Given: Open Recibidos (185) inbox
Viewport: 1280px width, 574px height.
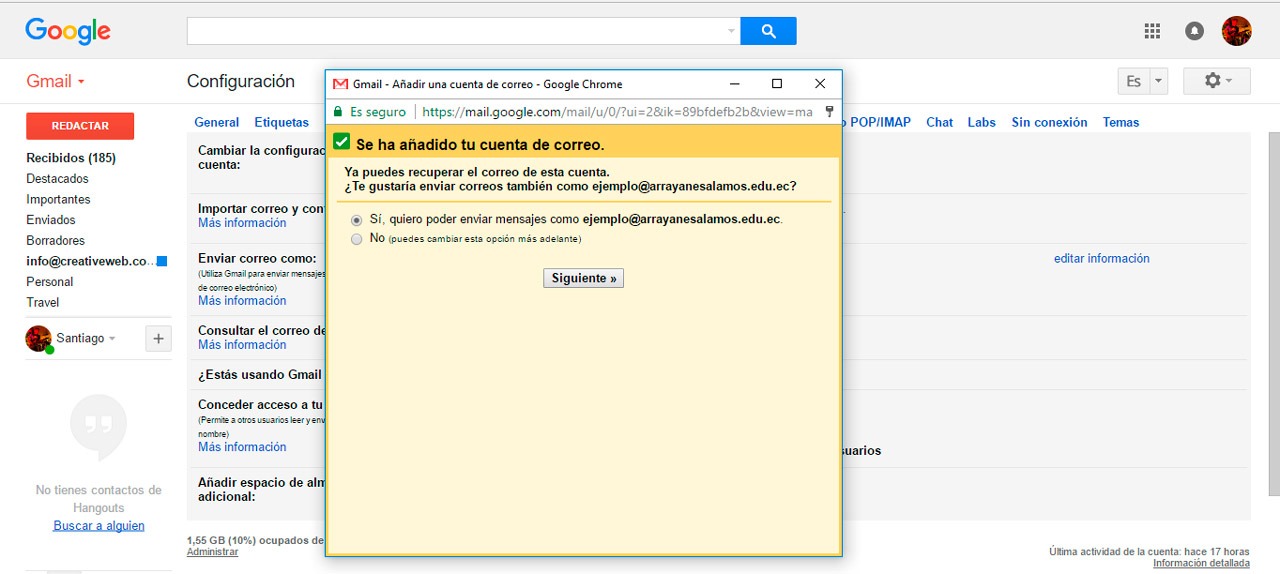Looking at the screenshot, I should click(71, 158).
